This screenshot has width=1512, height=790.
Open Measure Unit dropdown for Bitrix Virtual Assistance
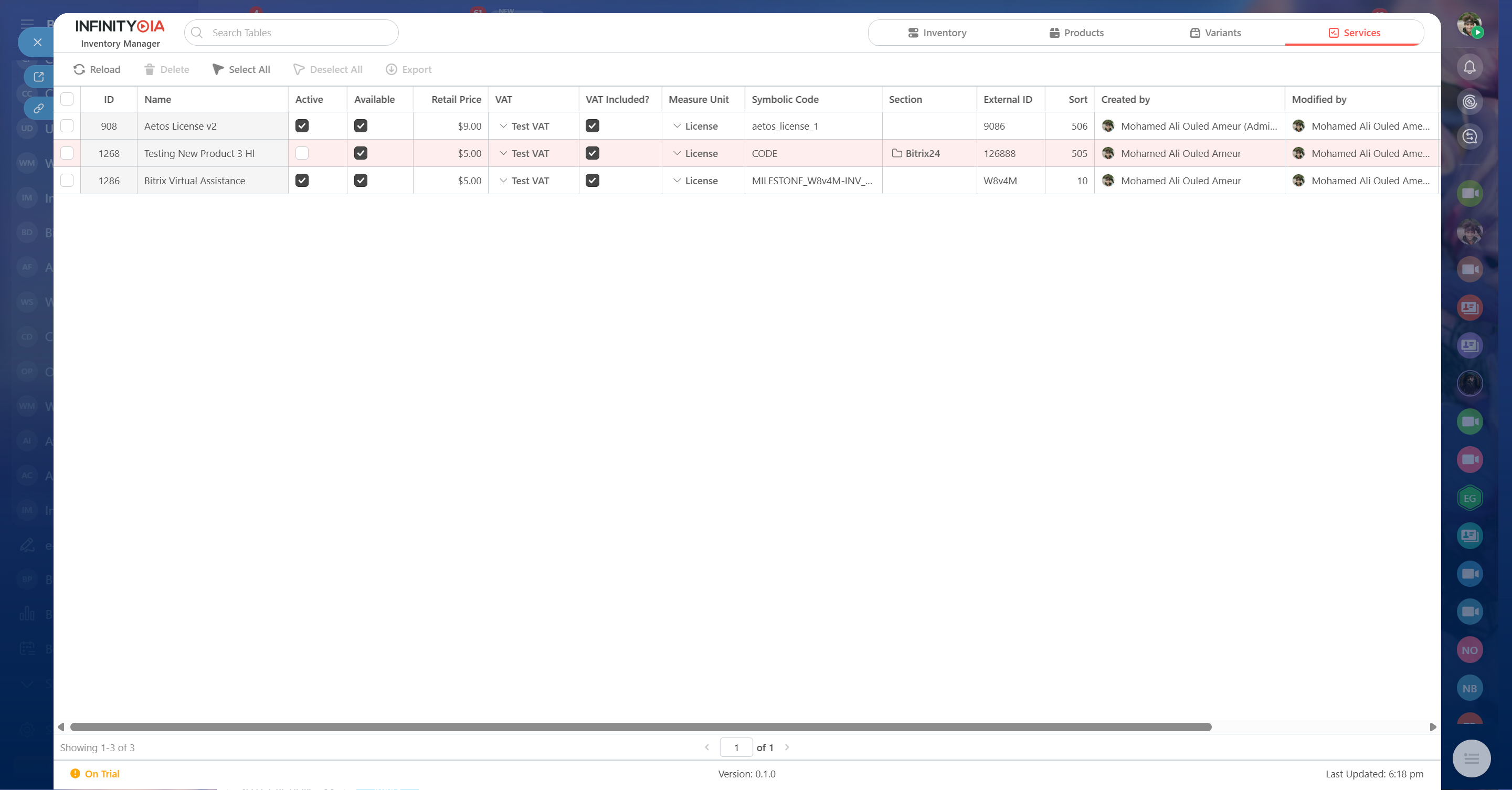677,181
